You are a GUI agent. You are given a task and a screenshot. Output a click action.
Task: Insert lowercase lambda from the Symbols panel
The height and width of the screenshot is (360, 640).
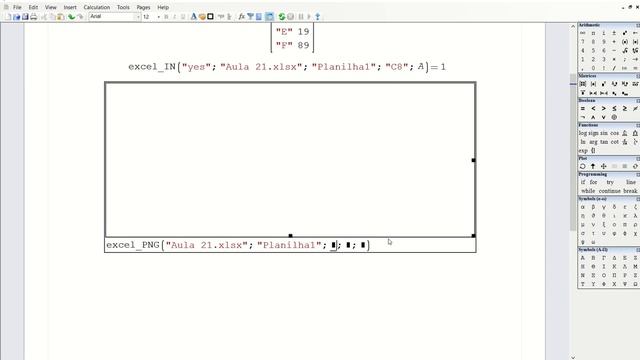635,216
